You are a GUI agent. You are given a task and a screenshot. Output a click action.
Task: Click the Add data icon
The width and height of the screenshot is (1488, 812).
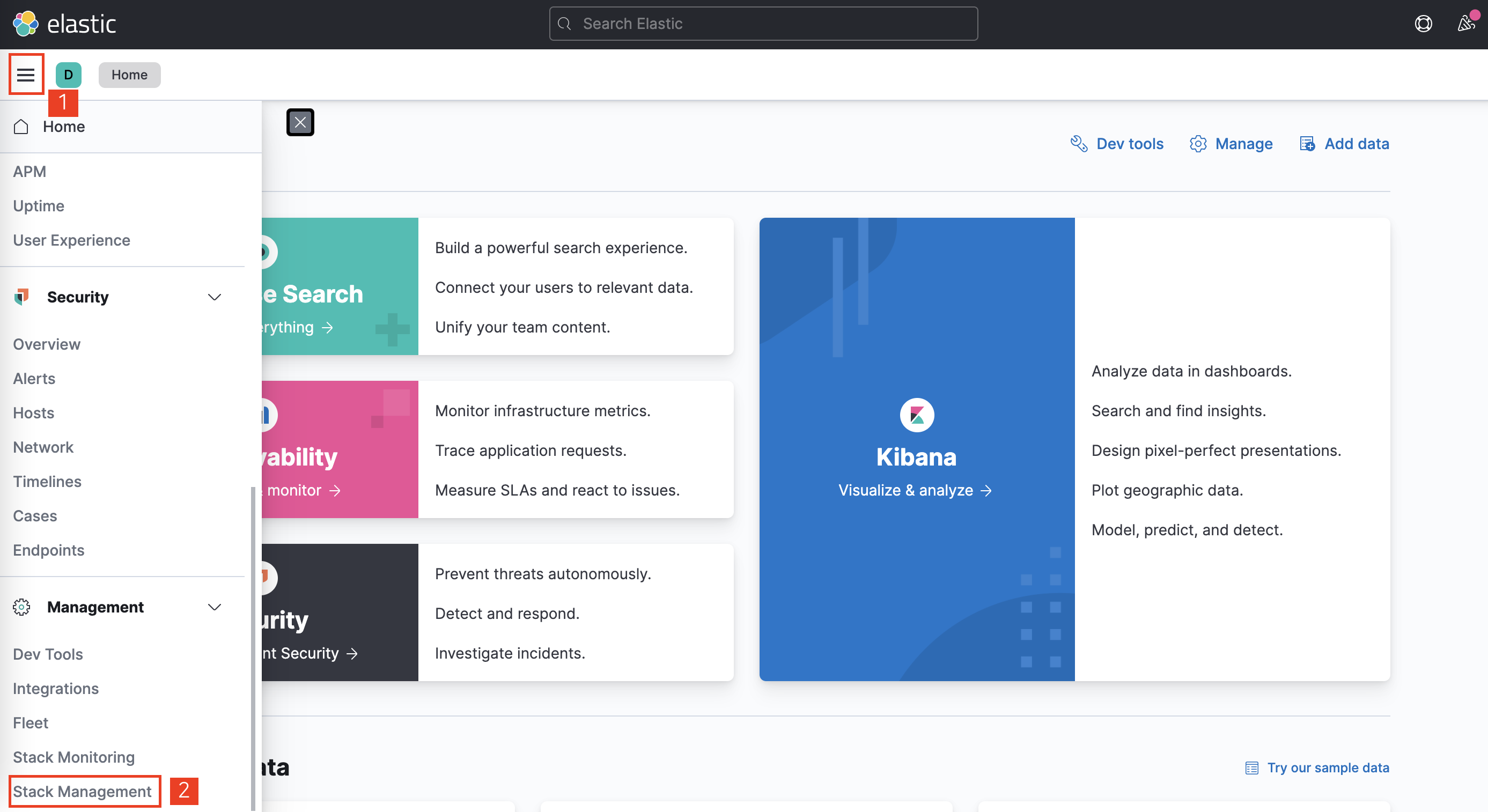click(x=1307, y=144)
